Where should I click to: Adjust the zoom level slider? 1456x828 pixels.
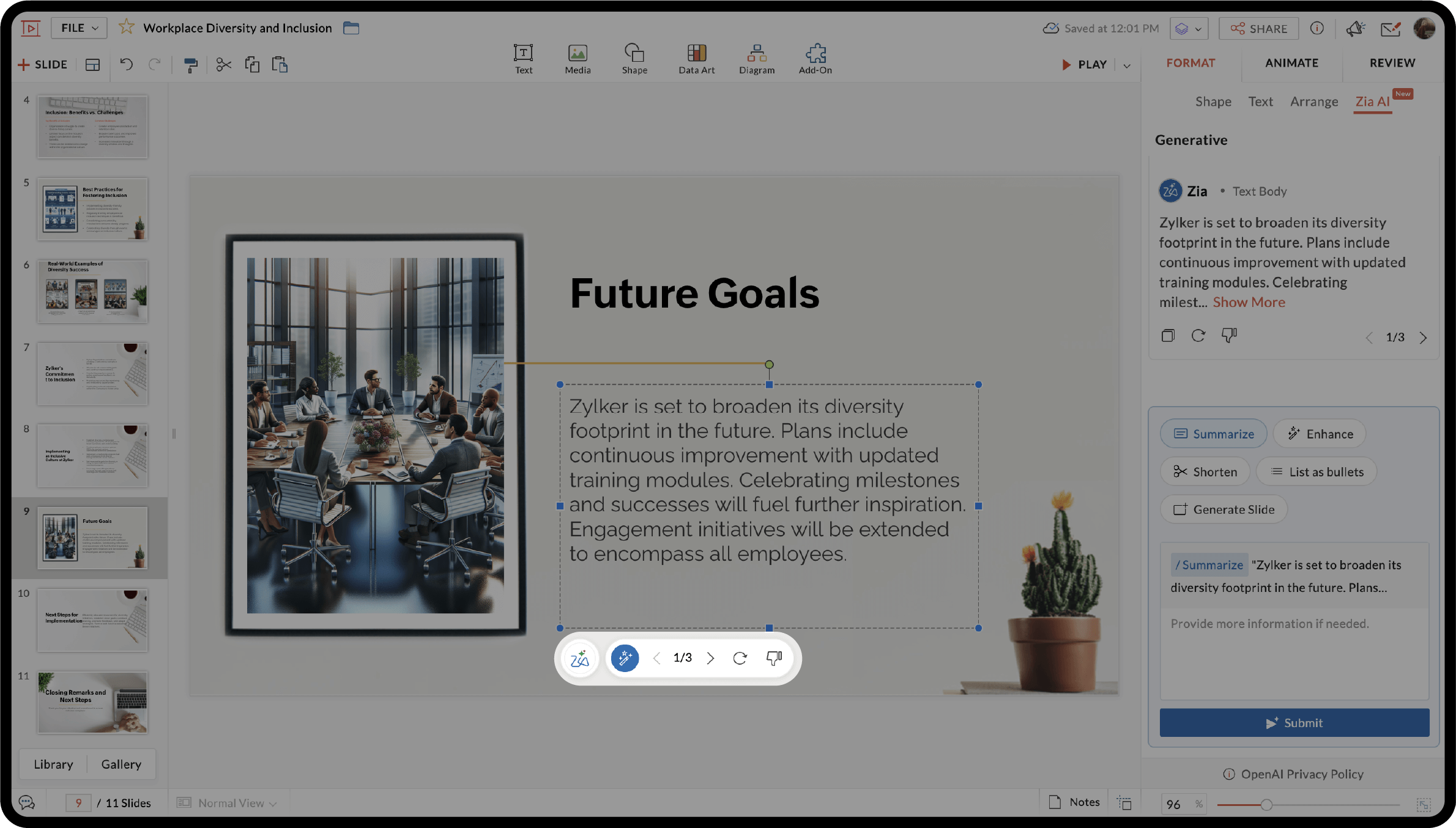[1266, 804]
